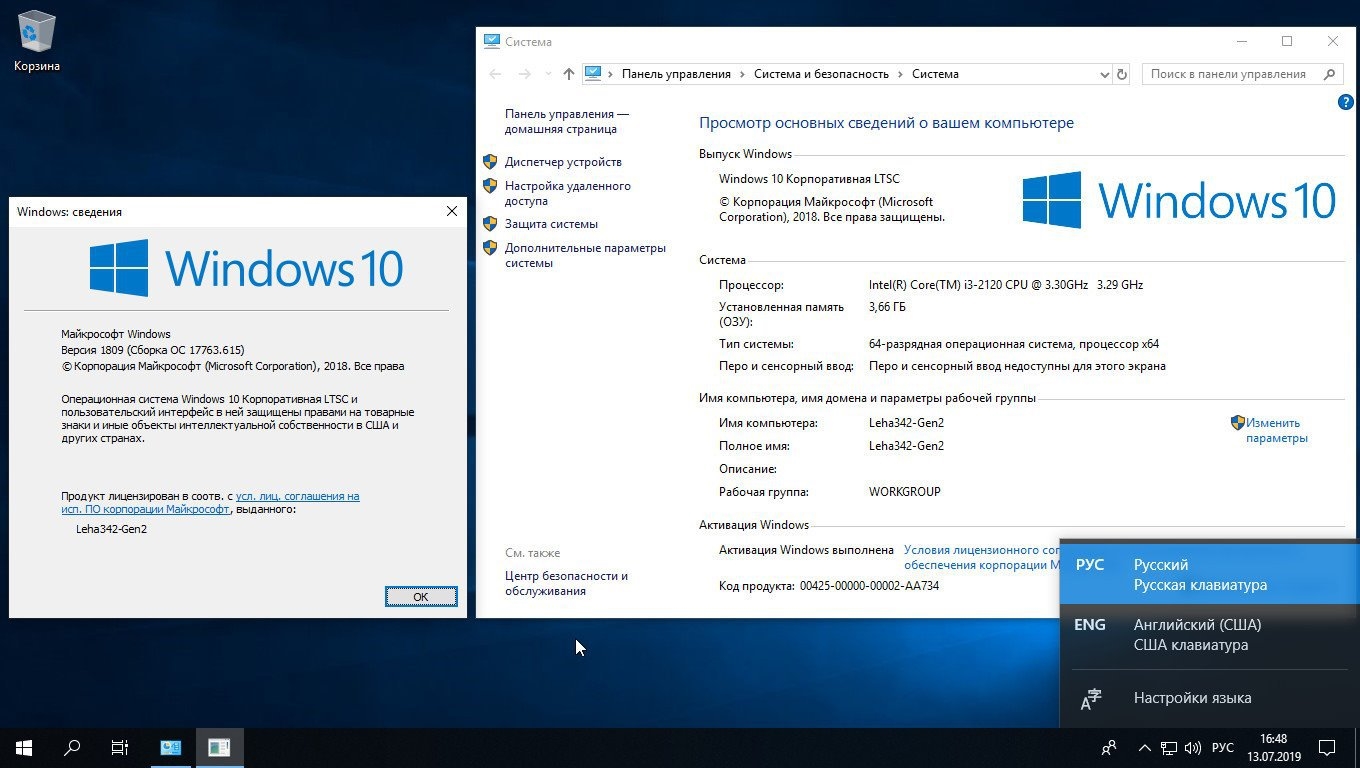Select the shield icon beside Защита системы

pyautogui.click(x=490, y=223)
